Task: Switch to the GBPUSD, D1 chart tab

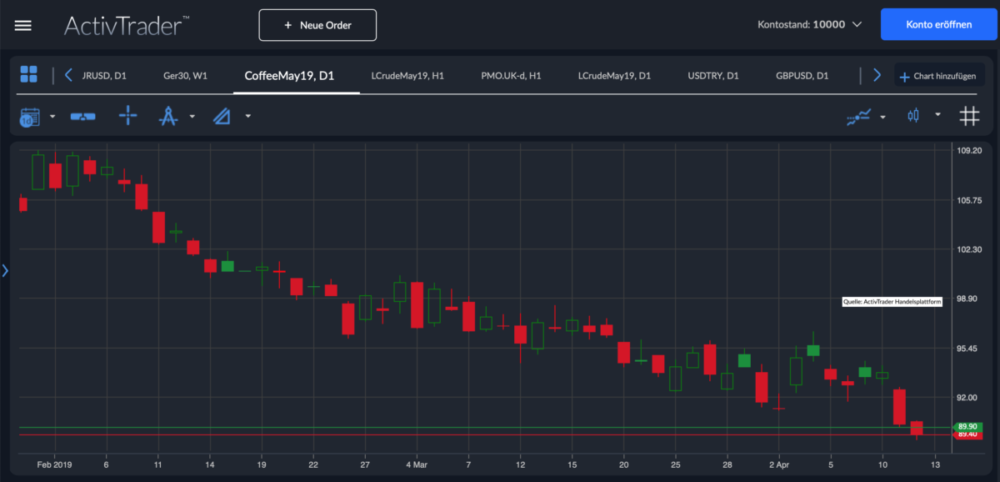Action: click(x=802, y=76)
